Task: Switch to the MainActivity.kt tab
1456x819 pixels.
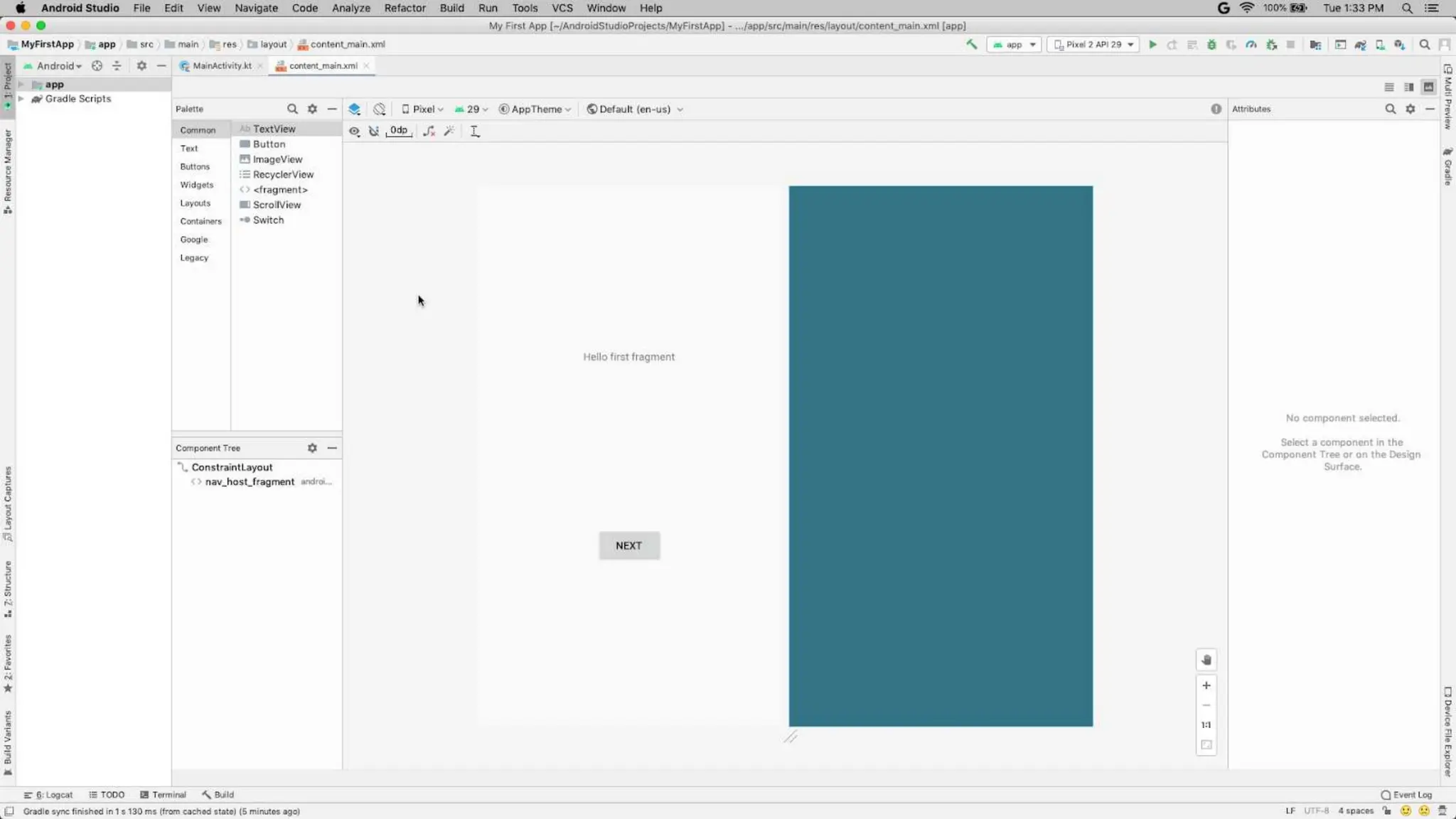Action: pyautogui.click(x=221, y=65)
